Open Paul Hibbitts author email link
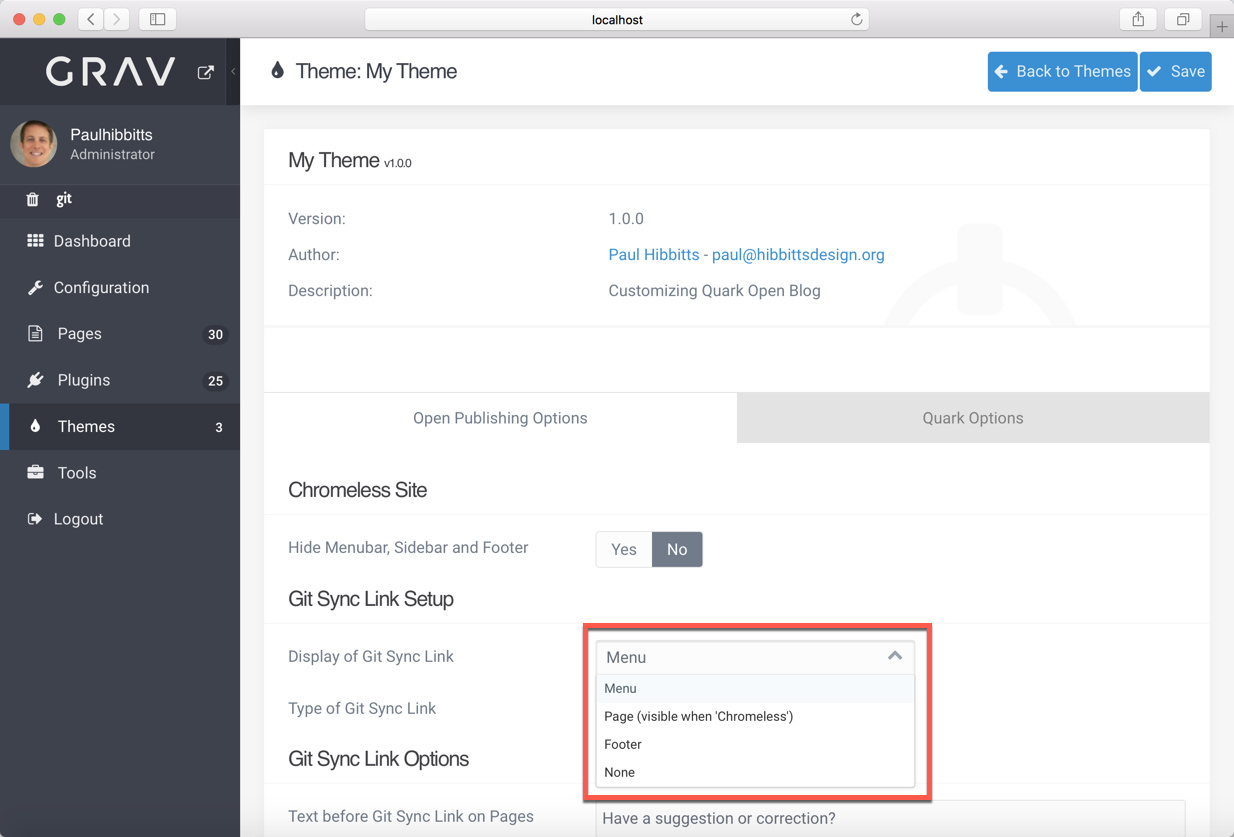Screen dimensions: 1234x837 (746, 255)
